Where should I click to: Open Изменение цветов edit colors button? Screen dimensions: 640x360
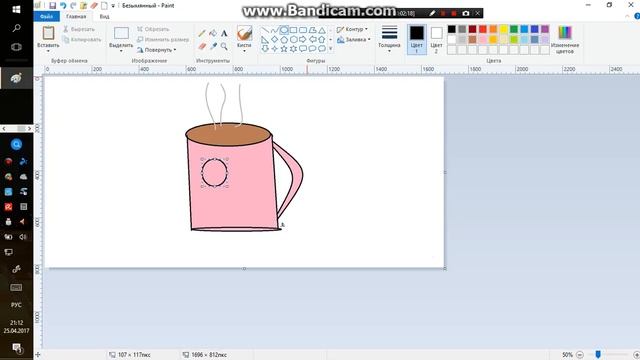[565, 39]
